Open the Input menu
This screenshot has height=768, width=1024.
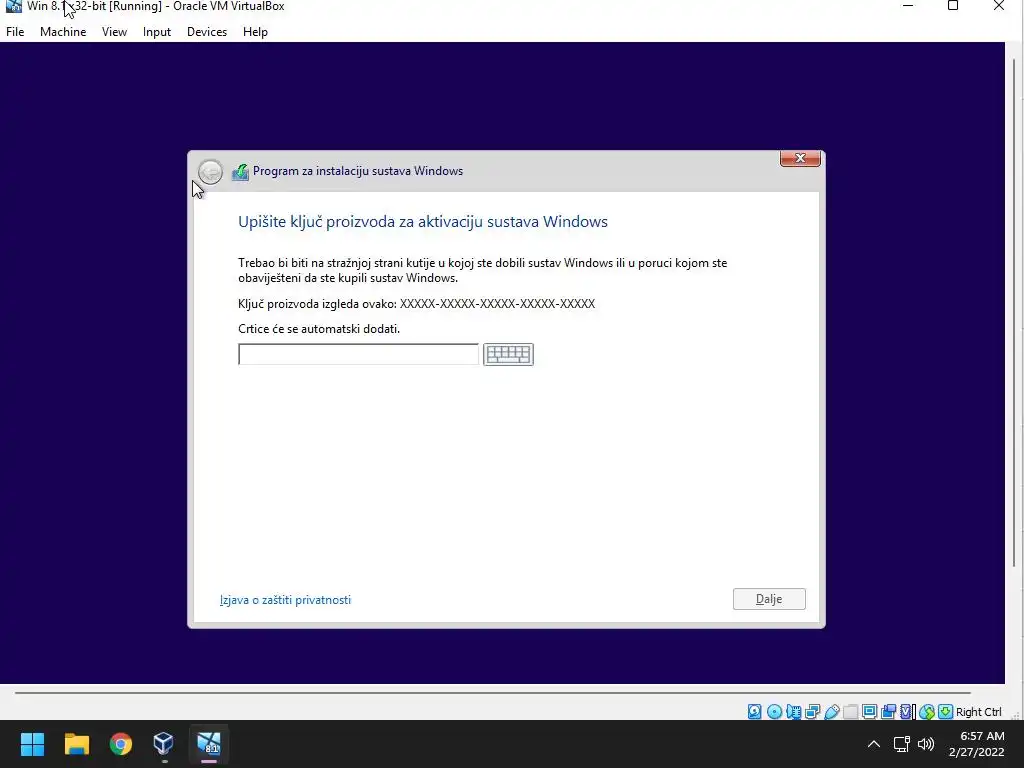click(x=157, y=31)
